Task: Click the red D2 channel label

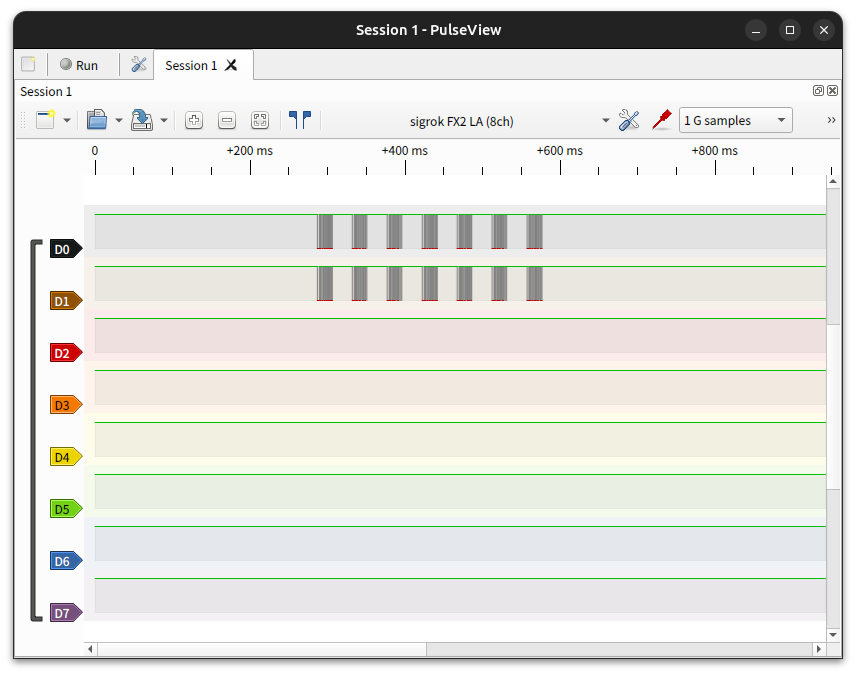Action: point(64,353)
